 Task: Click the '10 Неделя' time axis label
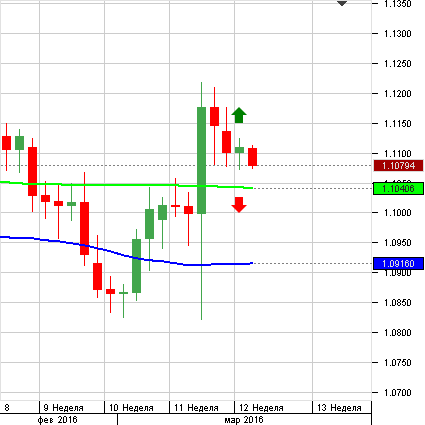tap(131, 408)
